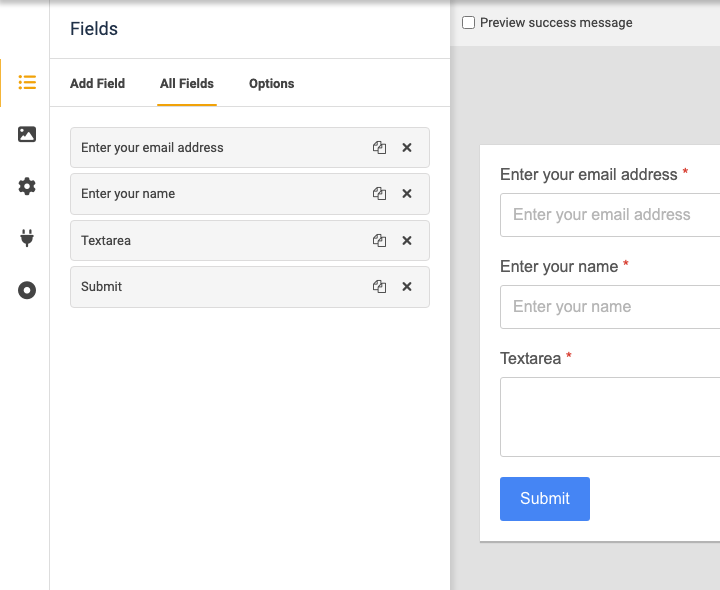Duplicate the 'Enter your name' field

click(379, 193)
